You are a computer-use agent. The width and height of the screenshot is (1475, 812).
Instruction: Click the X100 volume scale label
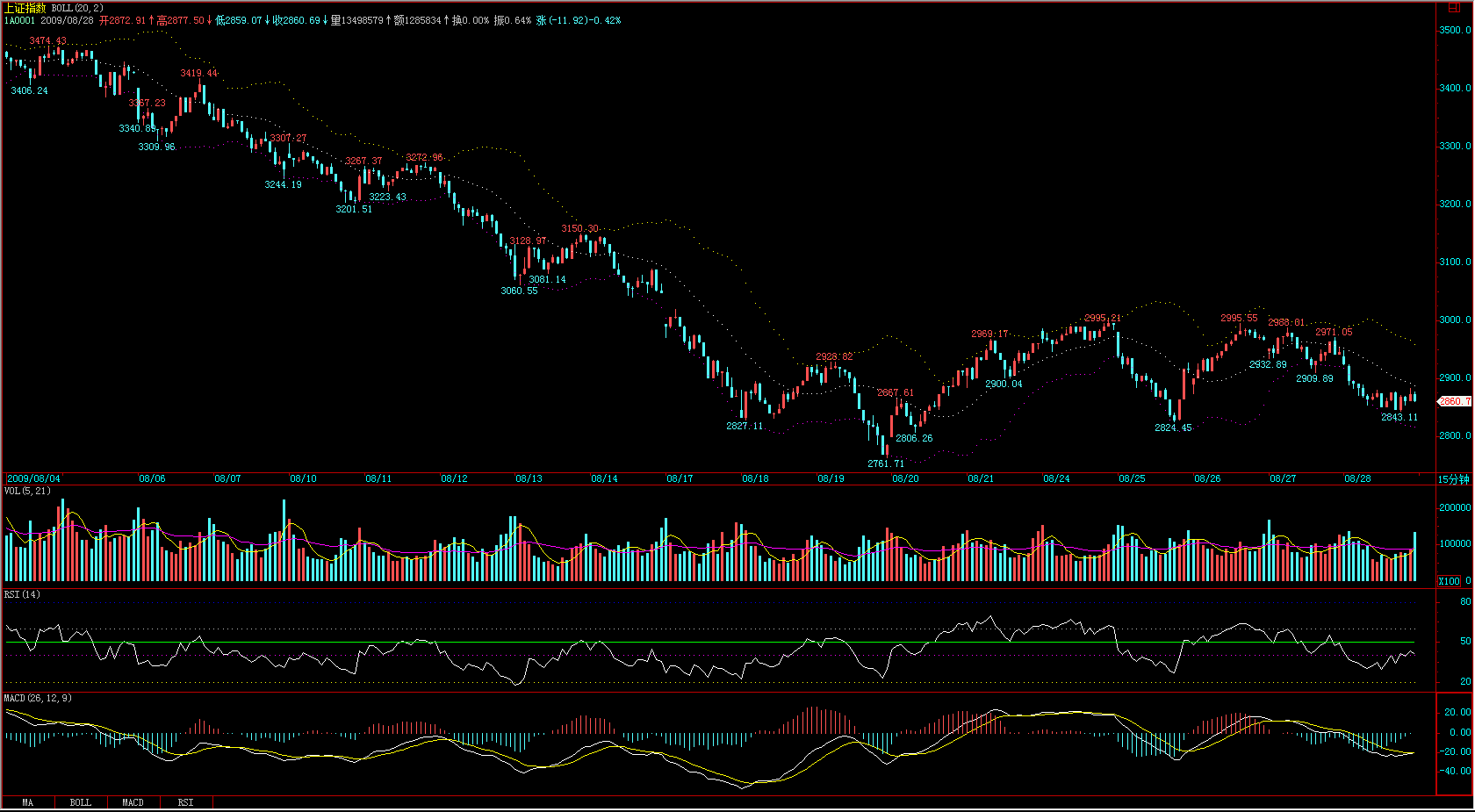(1449, 581)
